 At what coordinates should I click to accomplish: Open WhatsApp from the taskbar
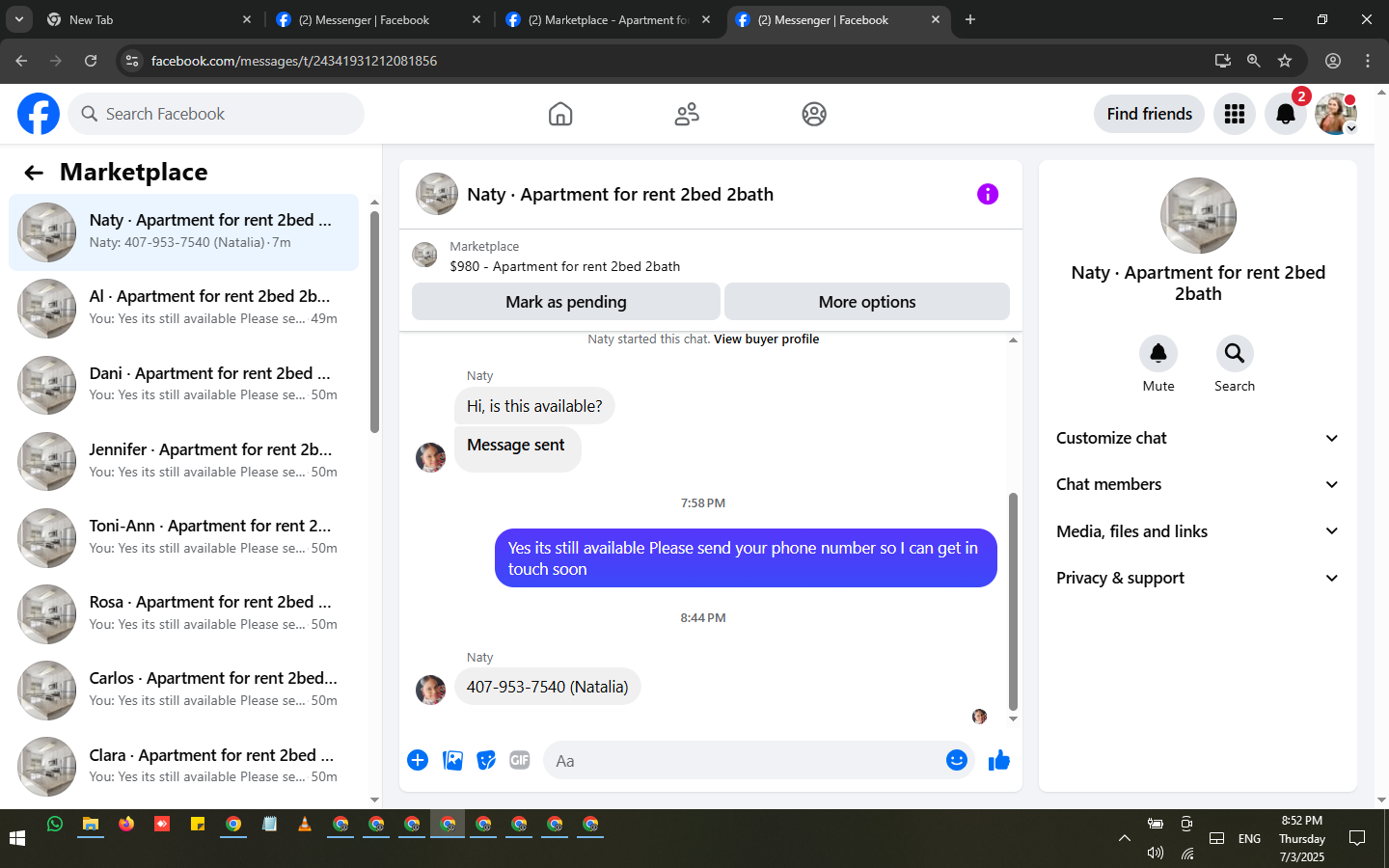(55, 824)
